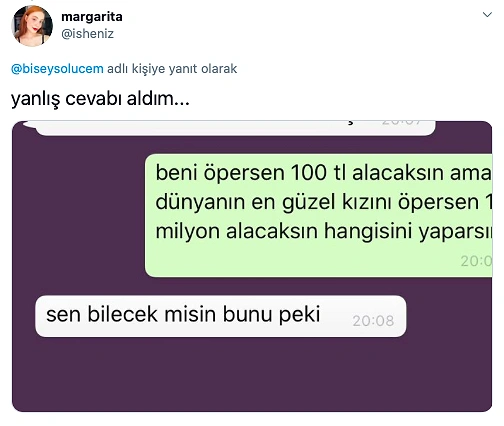Viewport: 504px width, 426px height.
Task: Click the partially hidden 20:07 timestamp
Action: pyautogui.click(x=402, y=122)
